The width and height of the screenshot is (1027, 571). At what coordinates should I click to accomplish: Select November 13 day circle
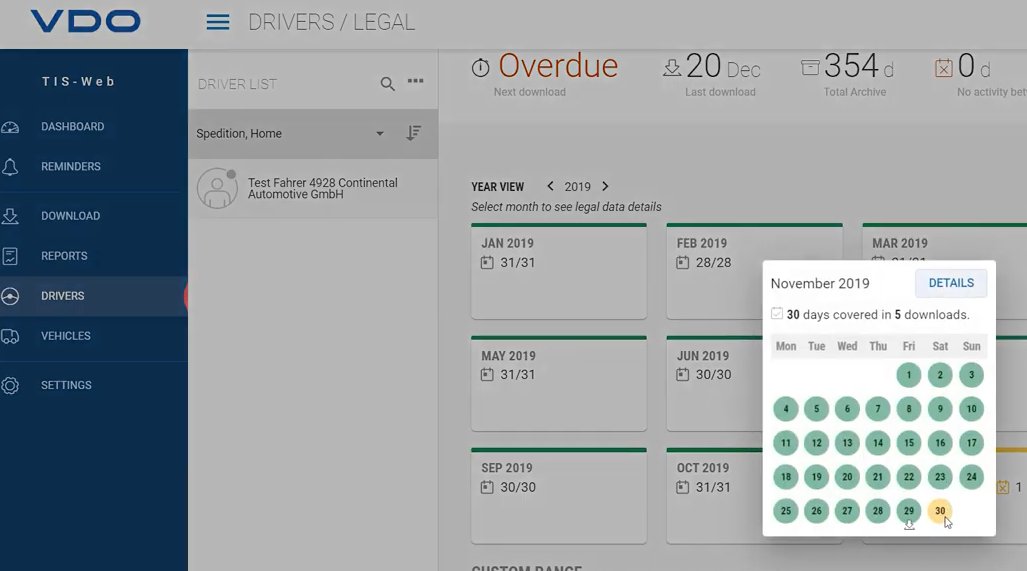click(x=848, y=443)
